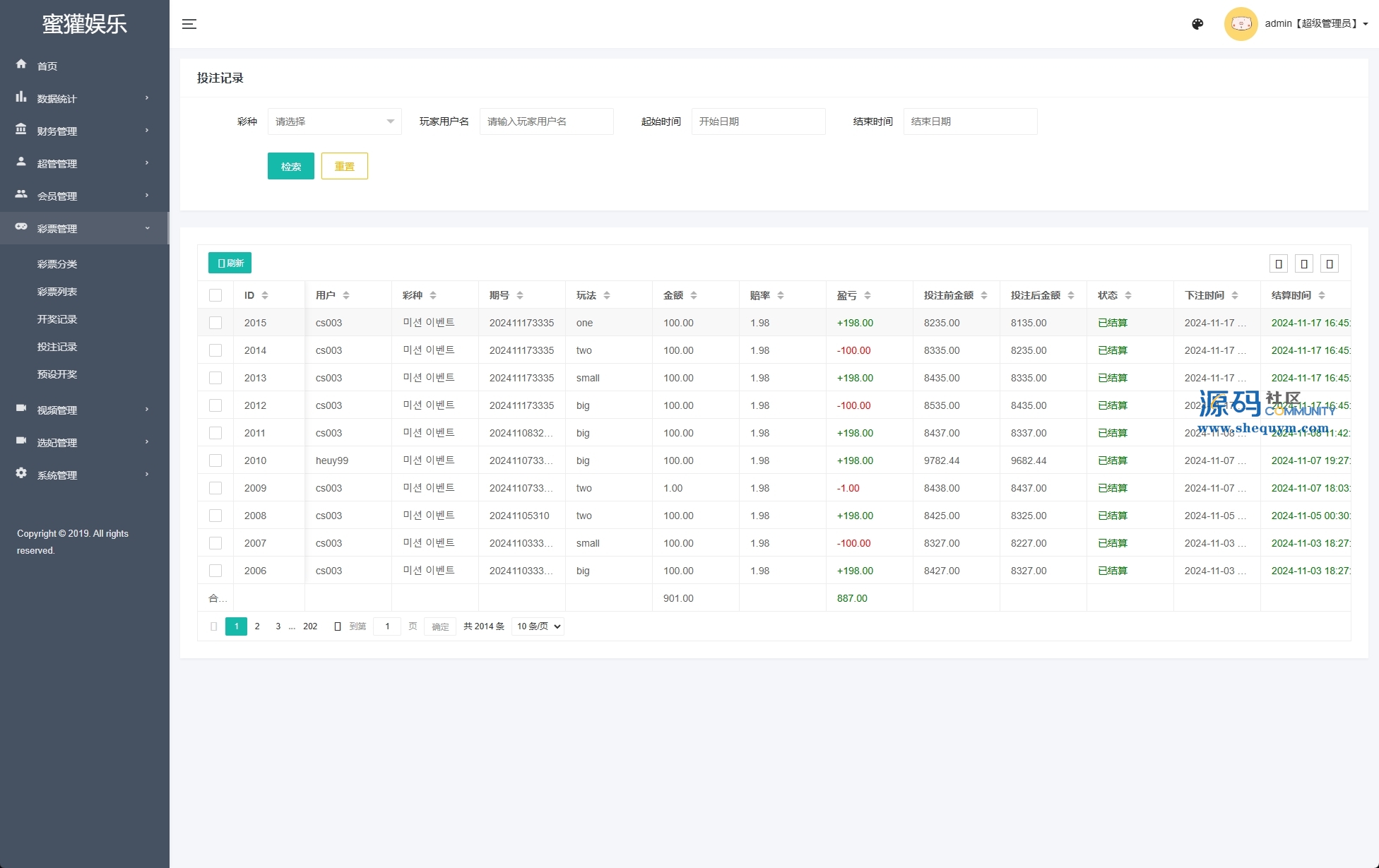Open the 彩种 请选择 dropdown
This screenshot has height=868, width=1379.
(334, 121)
